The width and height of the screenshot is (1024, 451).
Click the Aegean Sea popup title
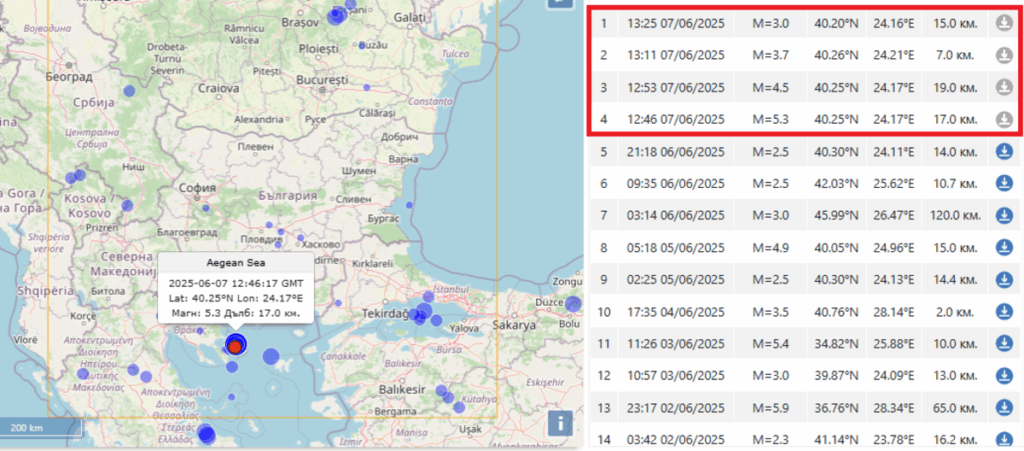(x=236, y=263)
